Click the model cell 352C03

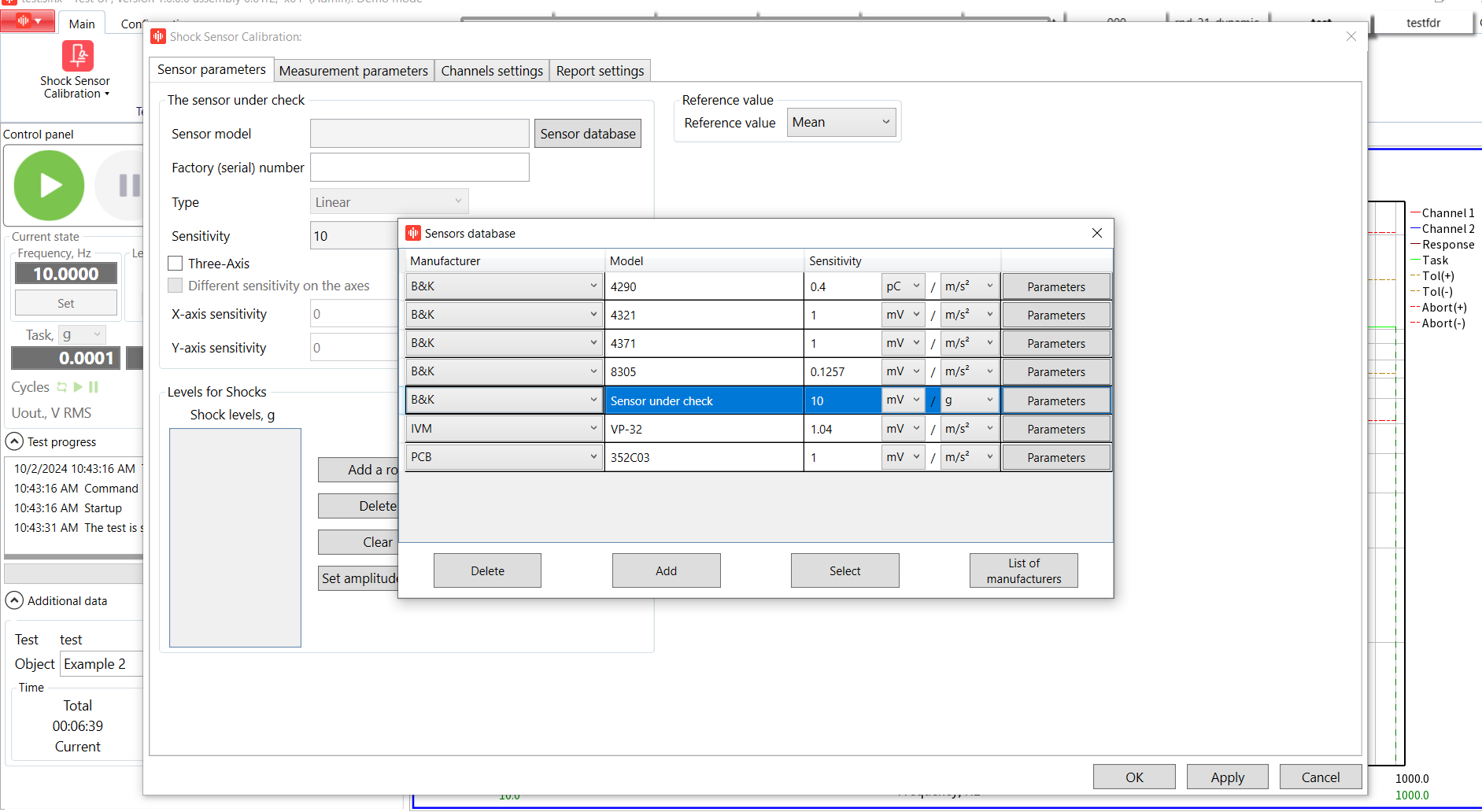click(x=704, y=457)
